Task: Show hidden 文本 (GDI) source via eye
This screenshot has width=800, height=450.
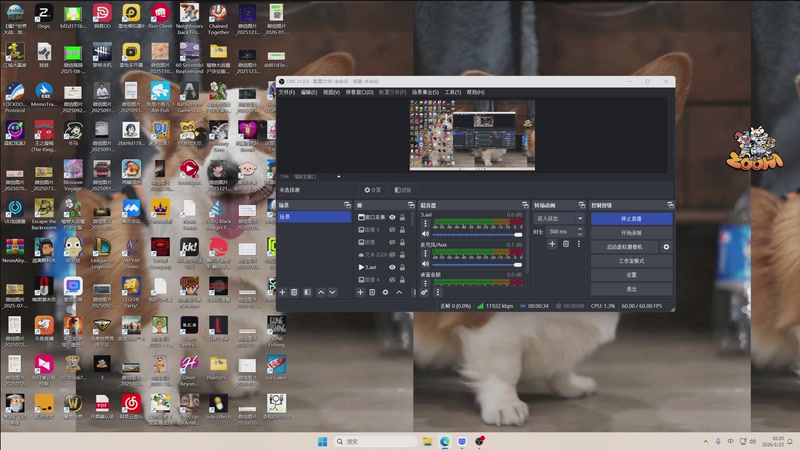Action: [x=392, y=255]
